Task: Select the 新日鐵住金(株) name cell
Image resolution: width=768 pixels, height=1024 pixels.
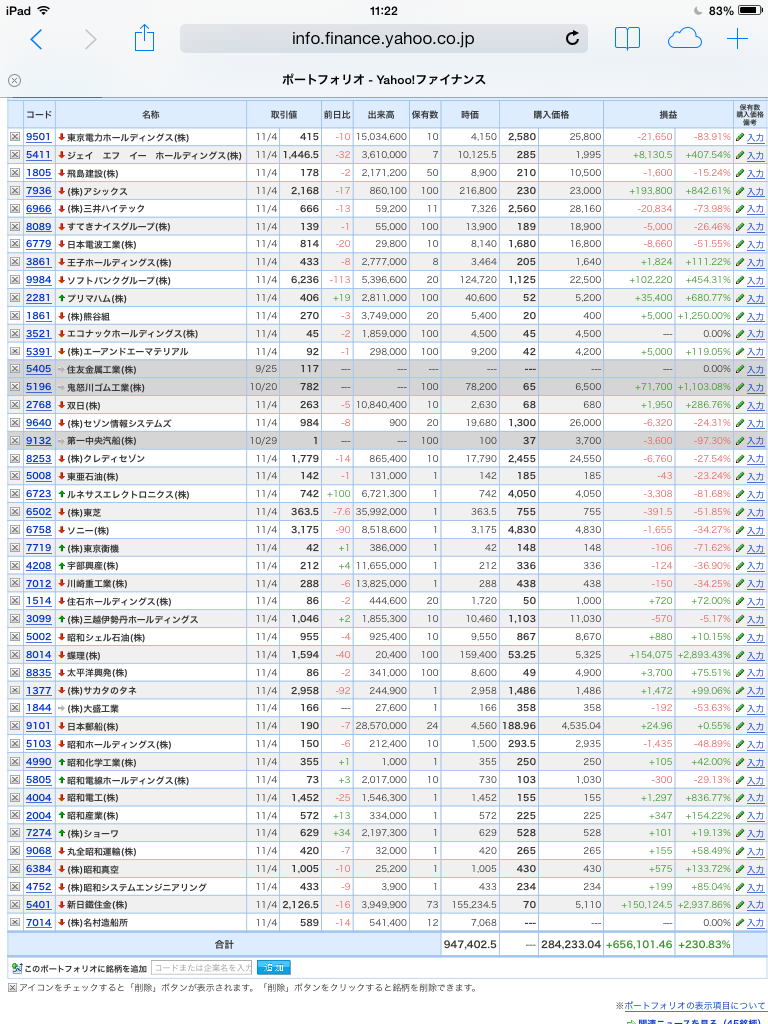Action: 151,904
